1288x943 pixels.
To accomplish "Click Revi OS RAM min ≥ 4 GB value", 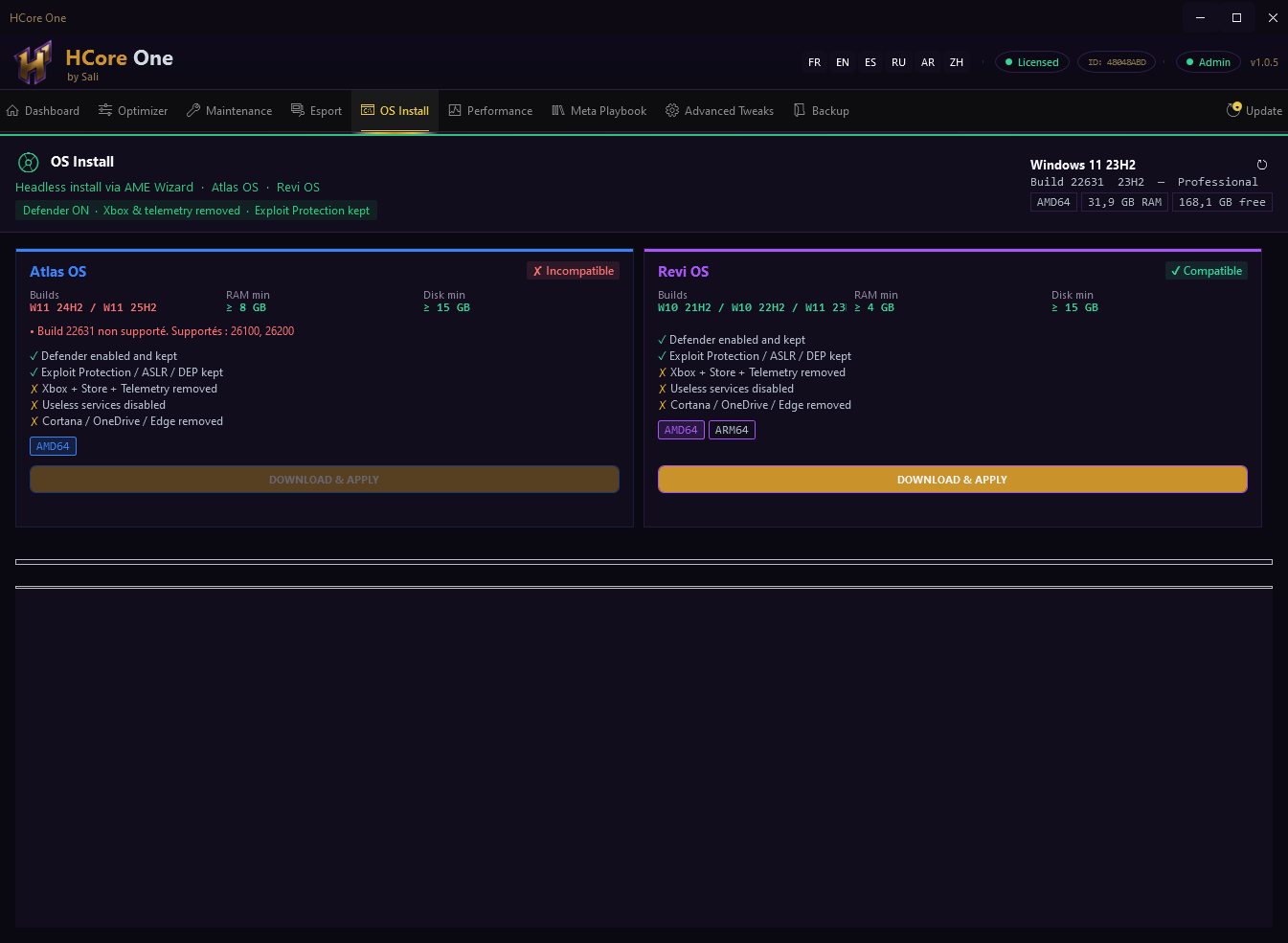I will coord(874,307).
